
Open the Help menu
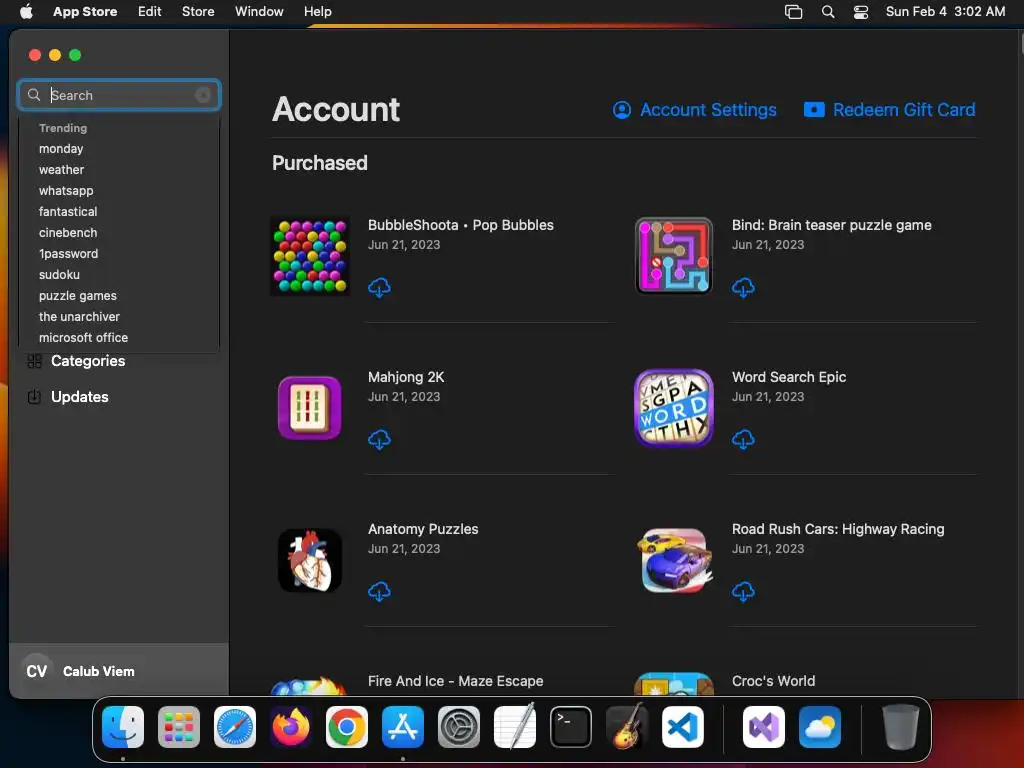pos(317,12)
